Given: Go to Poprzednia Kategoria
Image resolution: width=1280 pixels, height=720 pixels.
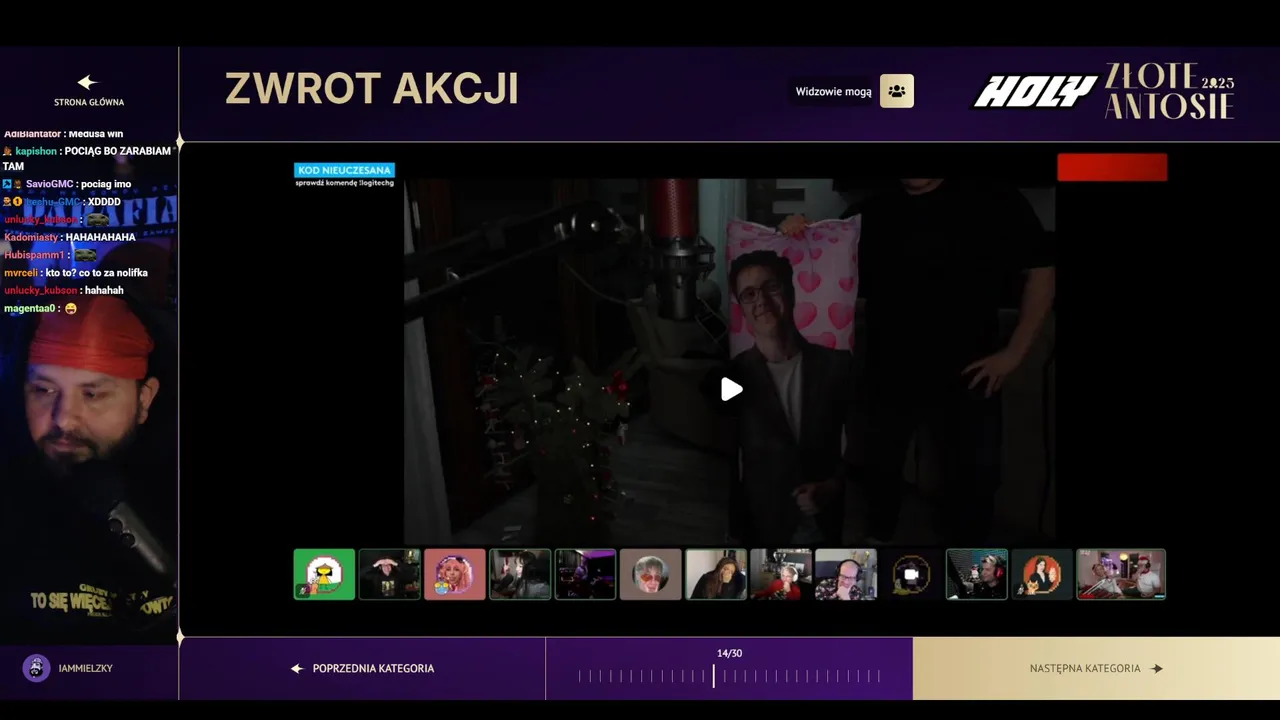Looking at the screenshot, I should pos(362,668).
